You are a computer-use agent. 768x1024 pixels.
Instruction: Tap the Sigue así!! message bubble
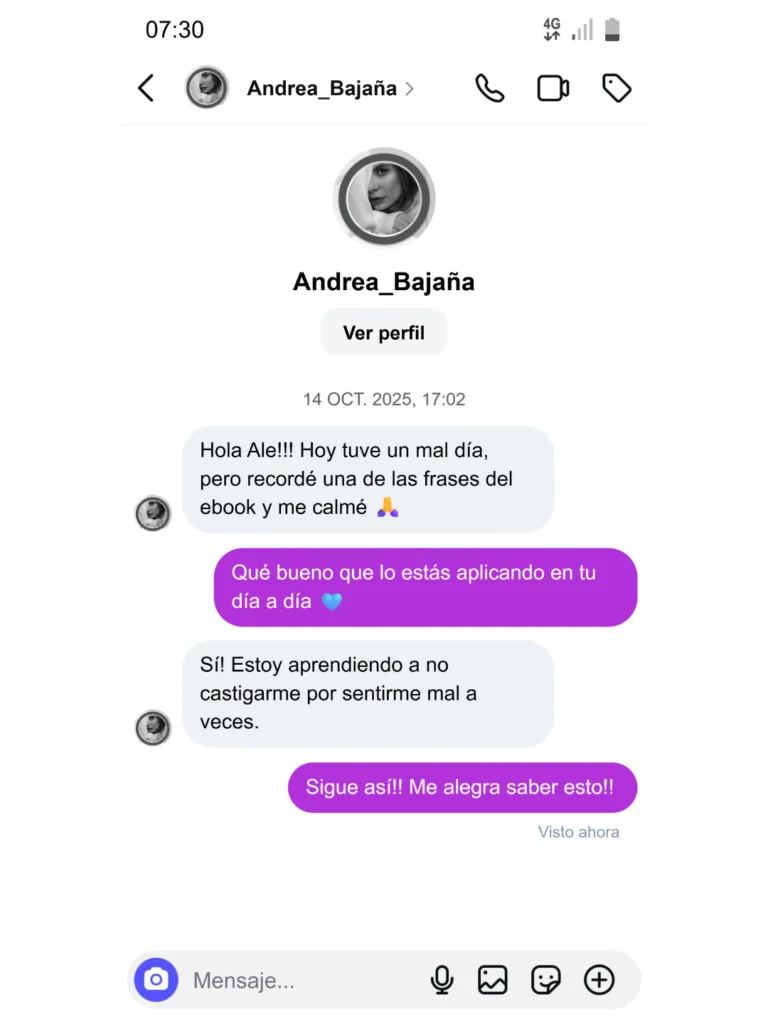pos(462,788)
